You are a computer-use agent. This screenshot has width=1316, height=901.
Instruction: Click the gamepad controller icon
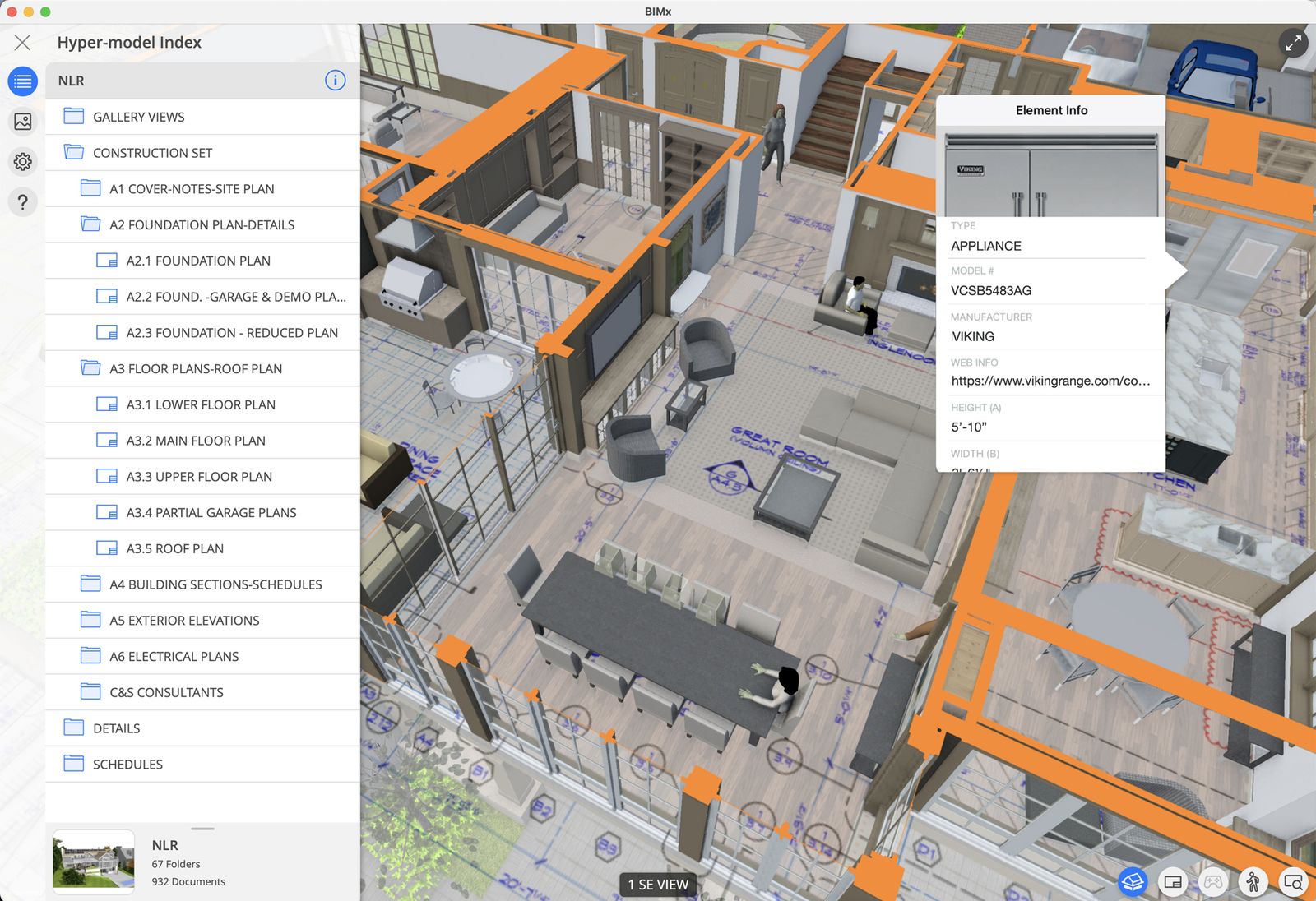(x=1213, y=882)
